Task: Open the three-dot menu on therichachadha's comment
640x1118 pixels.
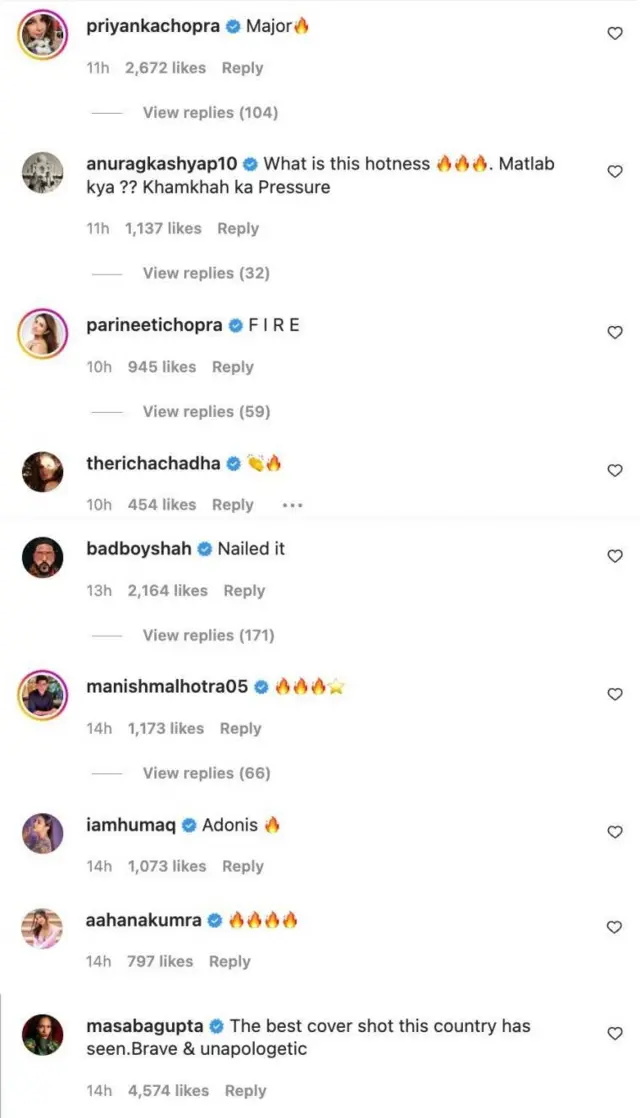Action: 292,505
